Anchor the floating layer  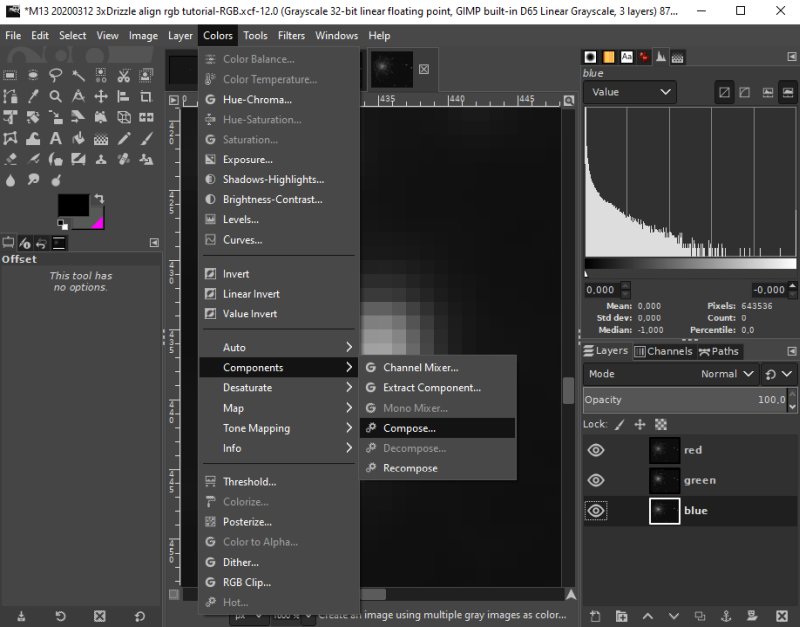726,616
